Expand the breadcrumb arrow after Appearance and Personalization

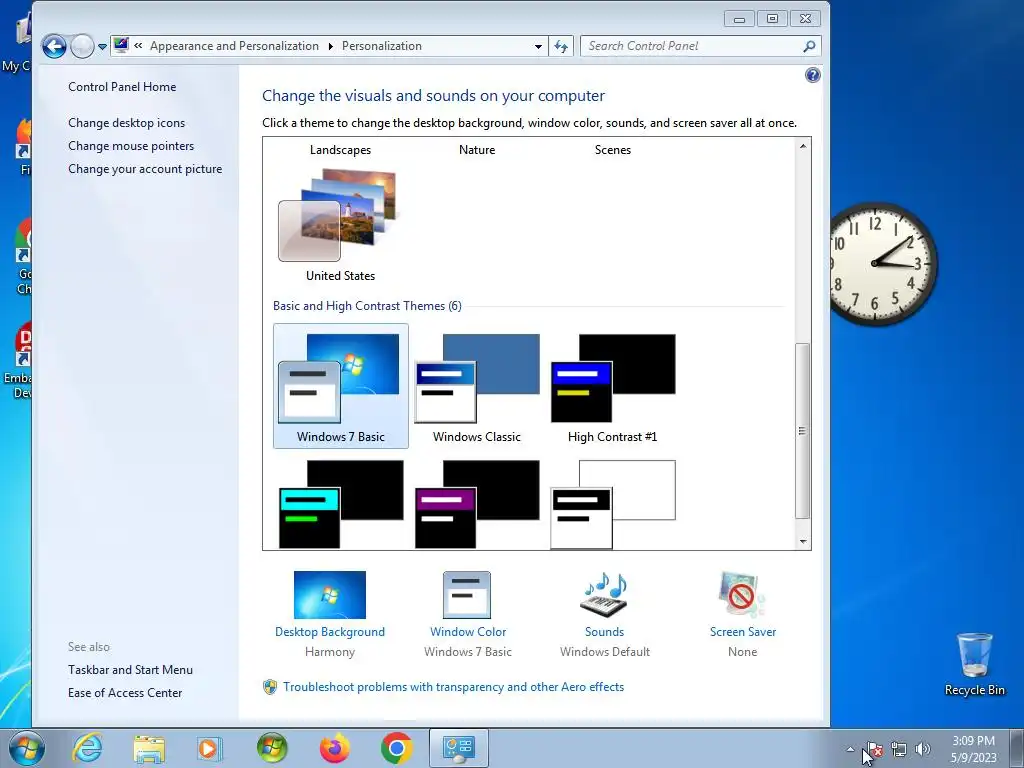pos(330,46)
